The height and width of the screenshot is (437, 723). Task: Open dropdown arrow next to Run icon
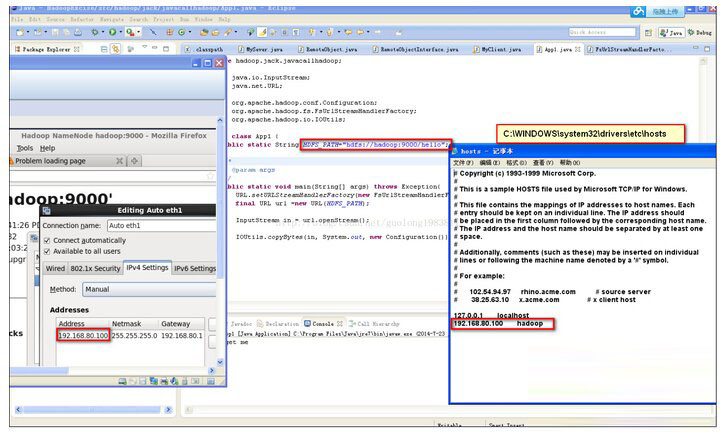click(121, 32)
